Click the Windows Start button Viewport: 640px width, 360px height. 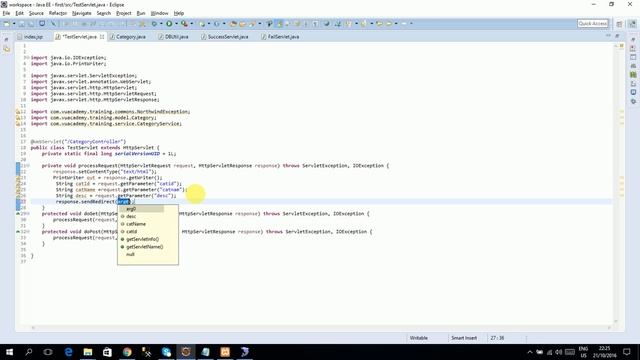click(9, 352)
